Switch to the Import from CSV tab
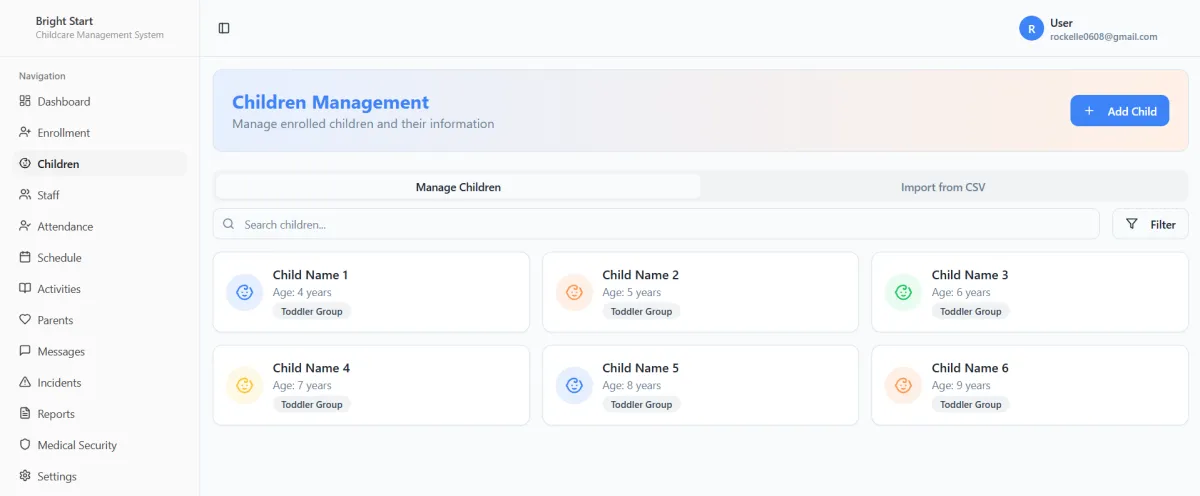 coord(943,187)
